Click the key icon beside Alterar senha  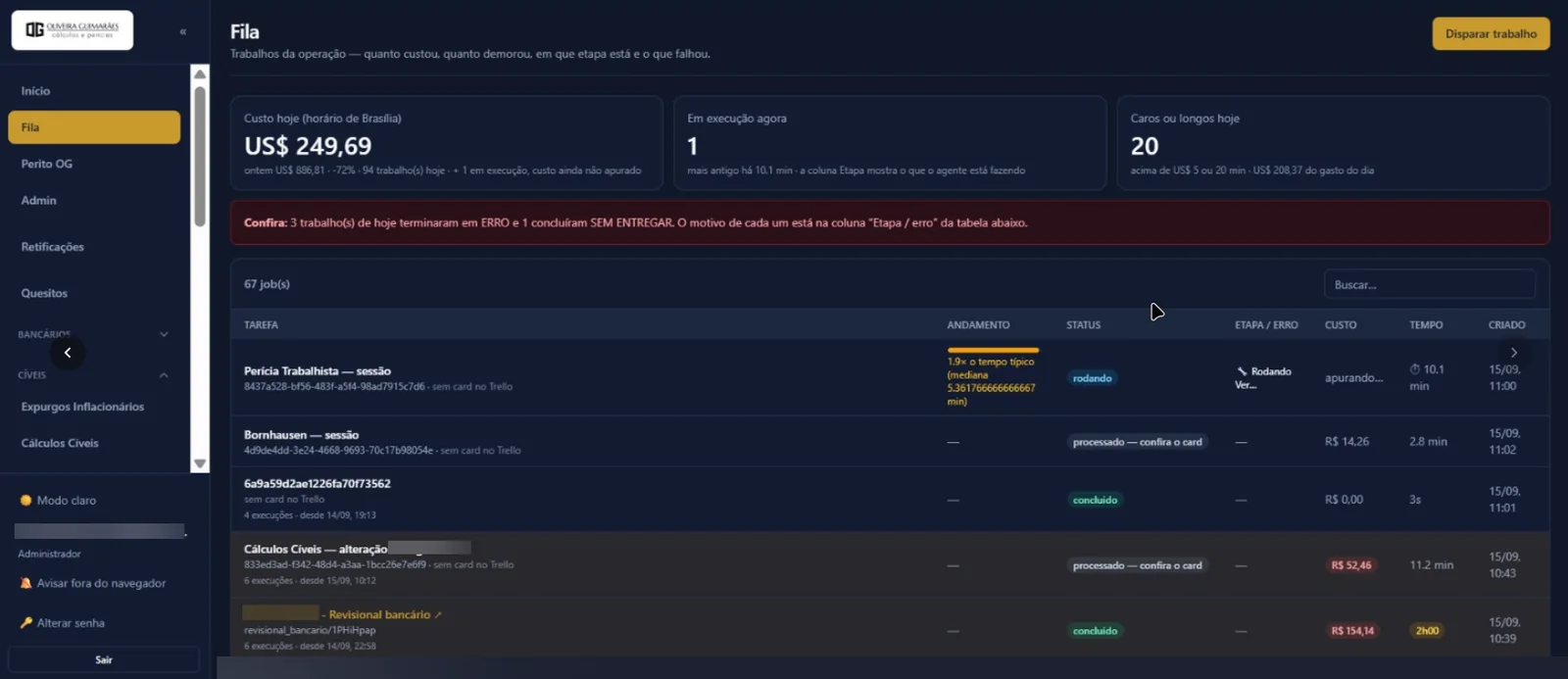tap(25, 623)
